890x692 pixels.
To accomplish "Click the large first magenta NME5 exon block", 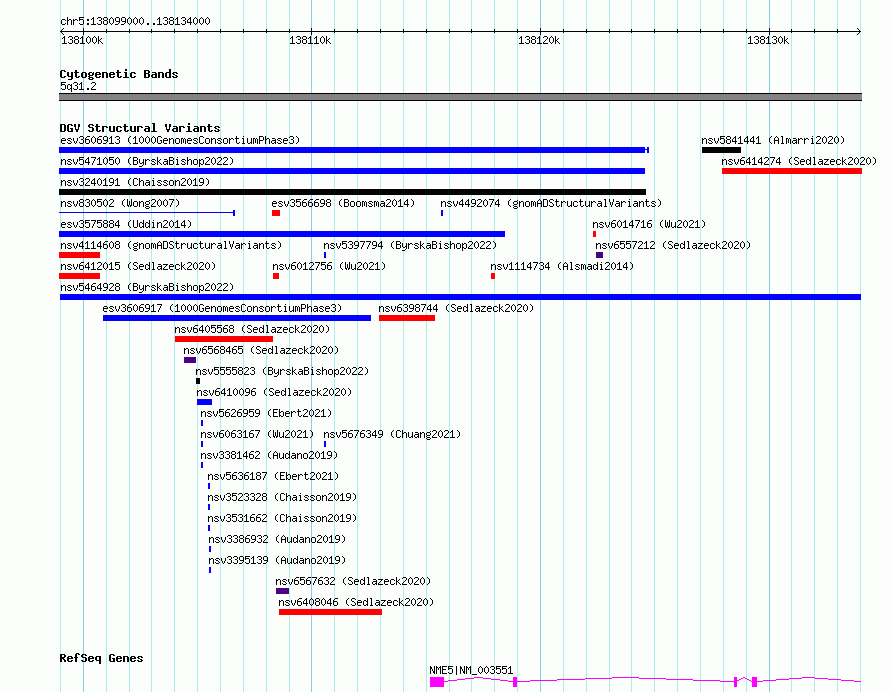I will click(x=436, y=681).
